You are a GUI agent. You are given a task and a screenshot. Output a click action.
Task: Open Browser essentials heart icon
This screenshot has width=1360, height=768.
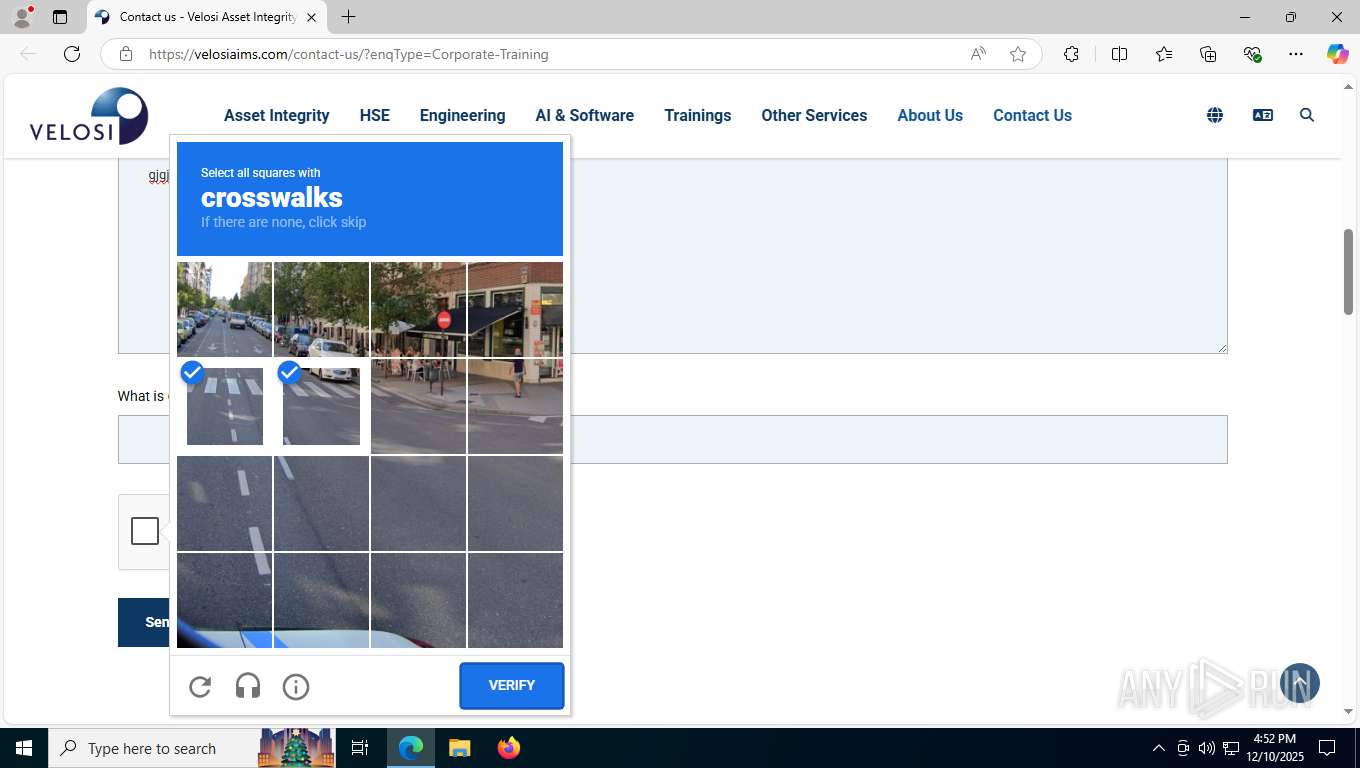coord(1252,54)
